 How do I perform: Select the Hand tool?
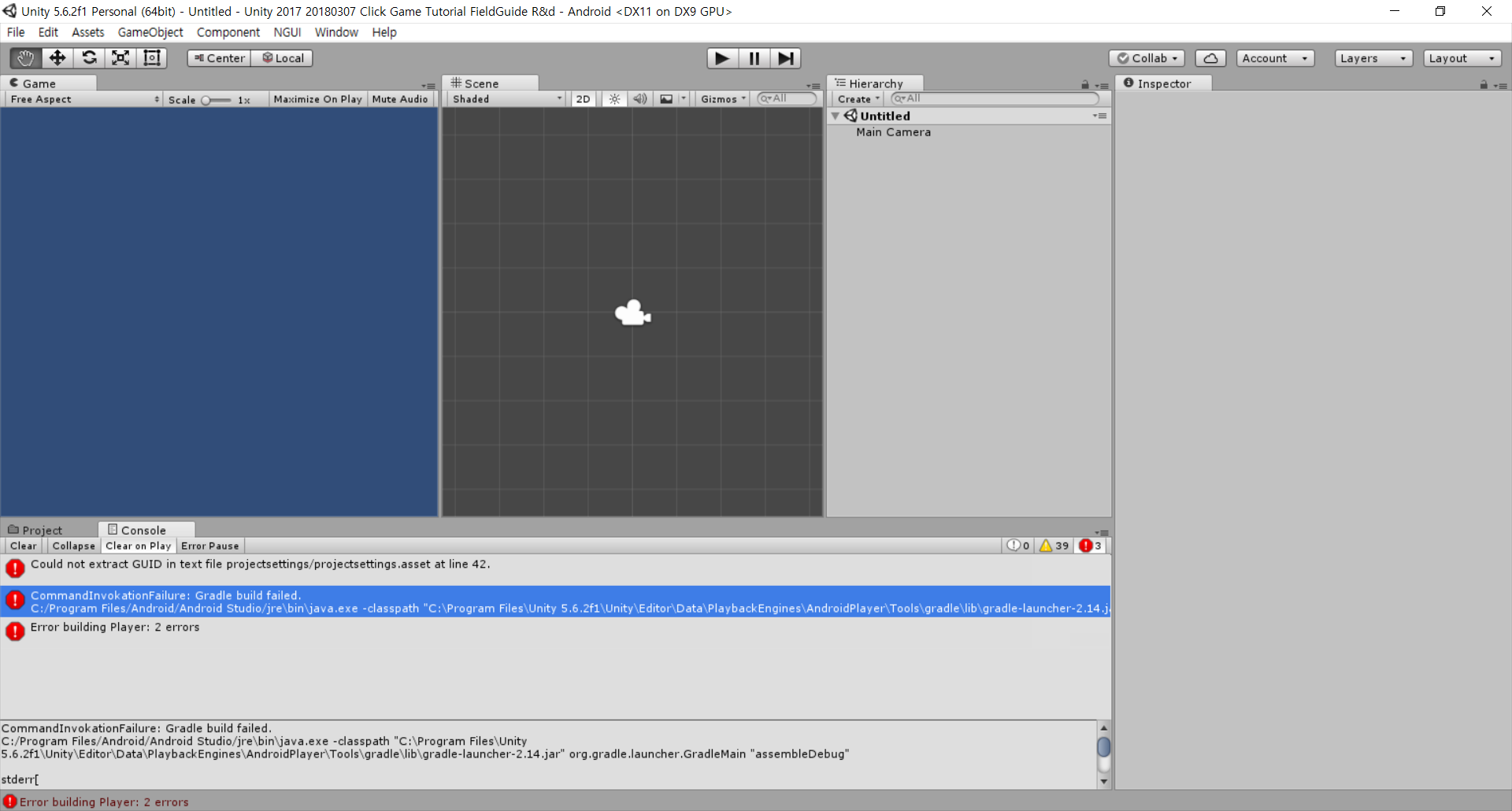26,58
